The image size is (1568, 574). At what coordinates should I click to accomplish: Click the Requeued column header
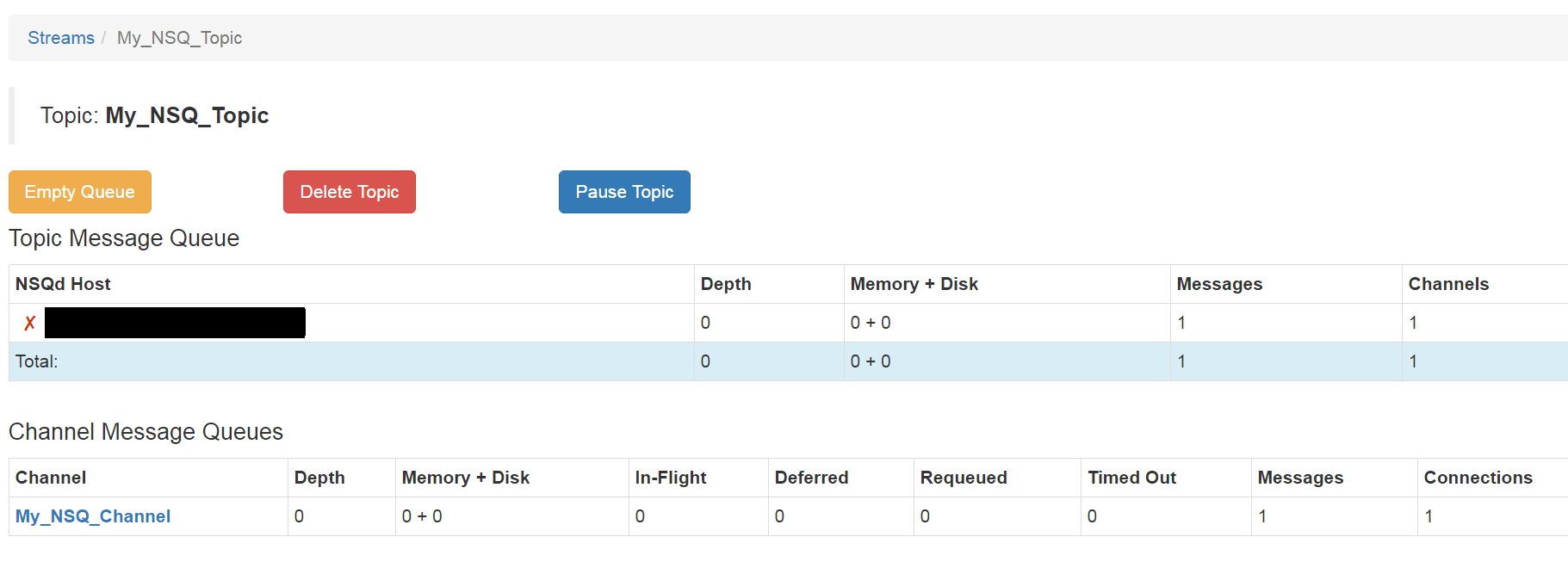[964, 478]
